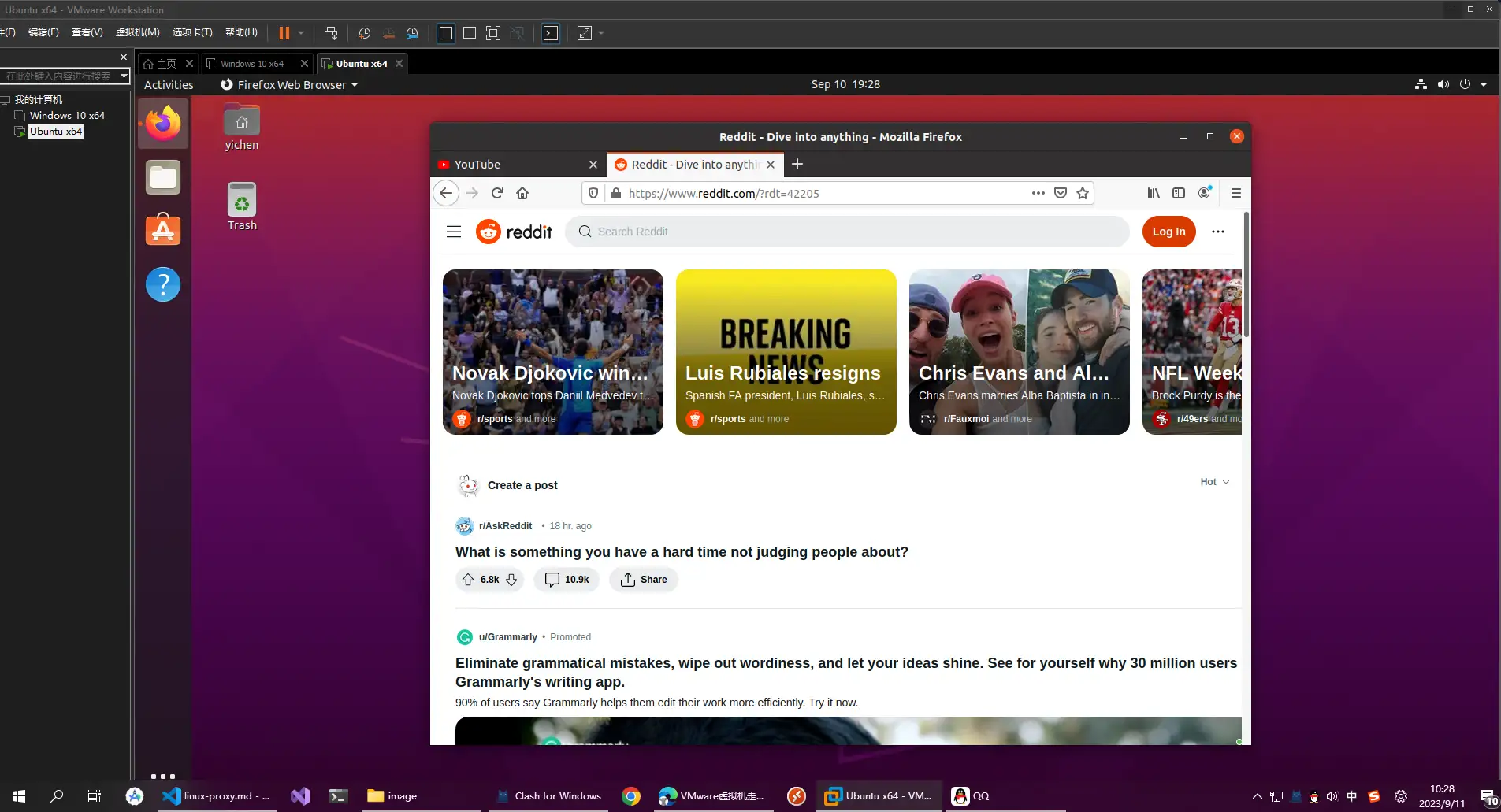Revert the virtual machine to its last snapshot
Screen dimensions: 1501x812
click(388, 33)
